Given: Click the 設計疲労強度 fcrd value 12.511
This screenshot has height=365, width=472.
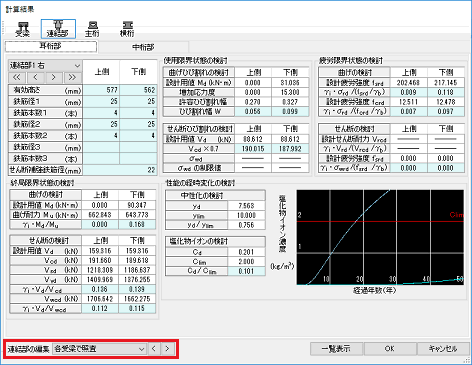Looking at the screenshot, I should [x=408, y=102].
